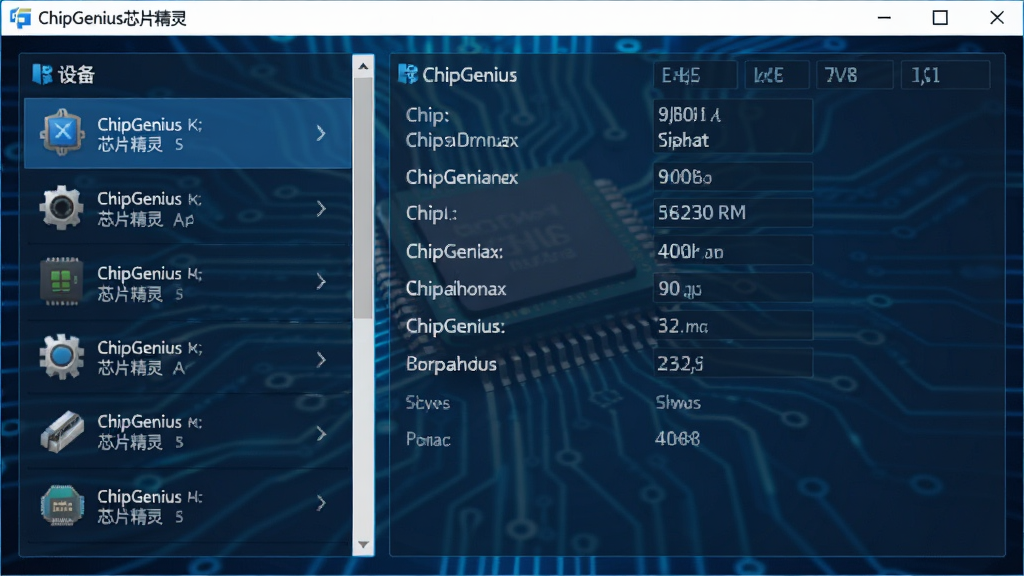Close the ChipGenius window
This screenshot has height=576, width=1024.
coord(997,18)
